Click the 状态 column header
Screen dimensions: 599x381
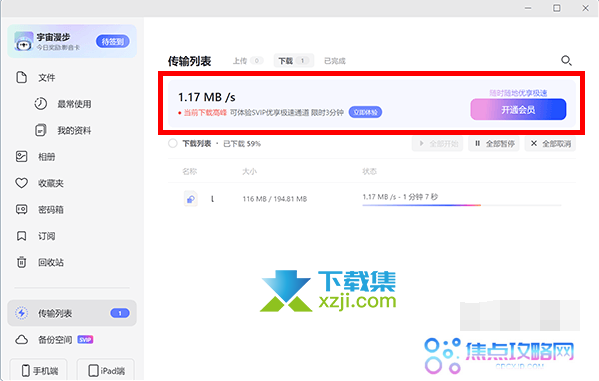pyautogui.click(x=369, y=171)
